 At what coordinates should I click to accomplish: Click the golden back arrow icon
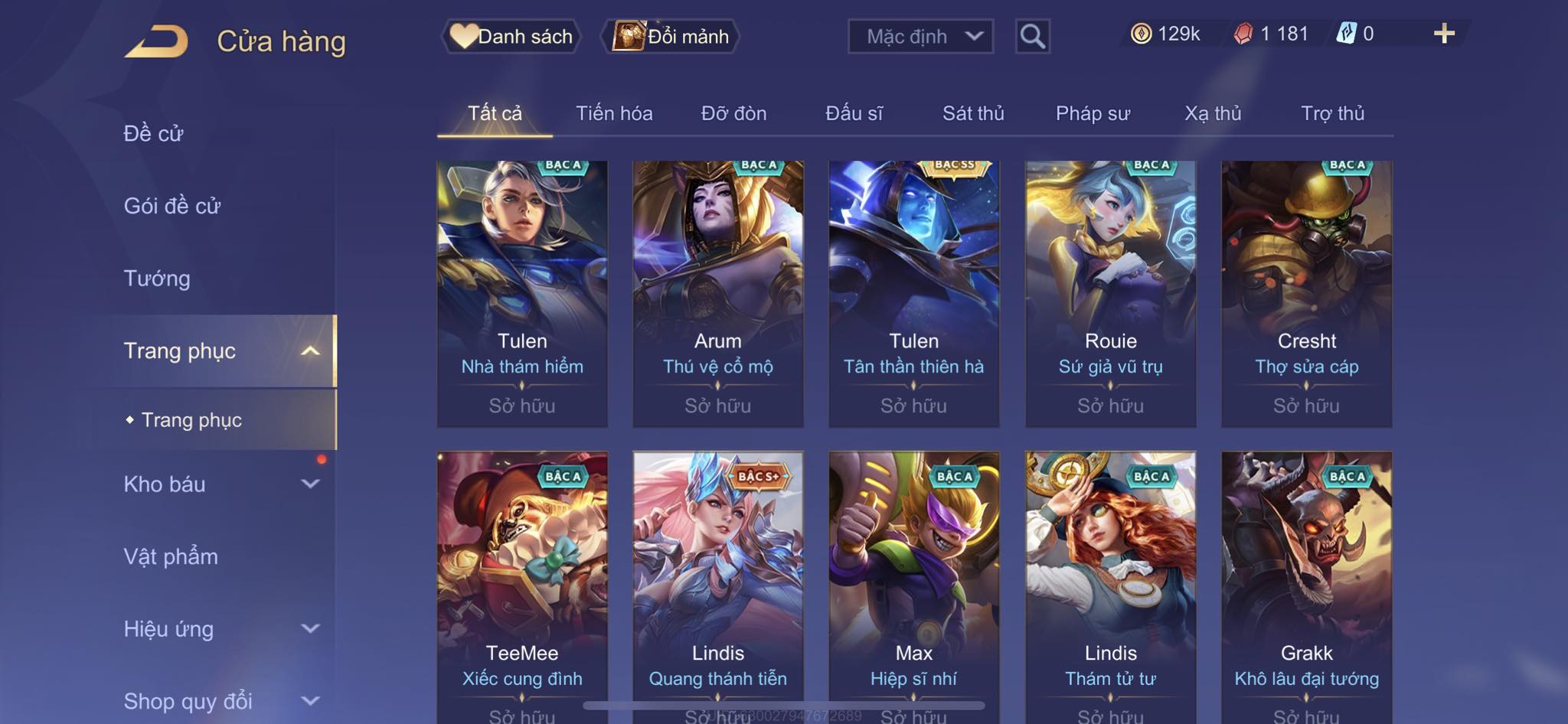(156, 41)
